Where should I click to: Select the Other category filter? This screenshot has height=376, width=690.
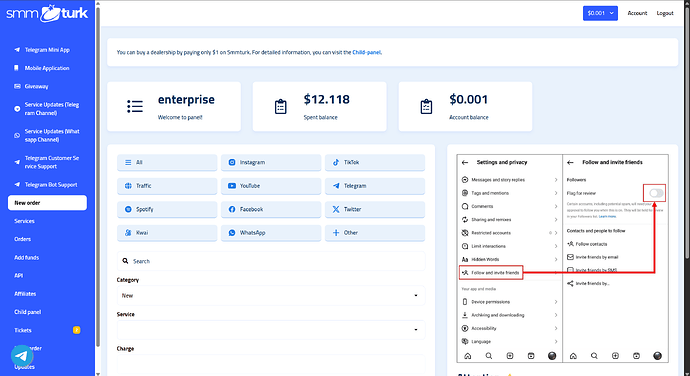pyautogui.click(x=375, y=232)
